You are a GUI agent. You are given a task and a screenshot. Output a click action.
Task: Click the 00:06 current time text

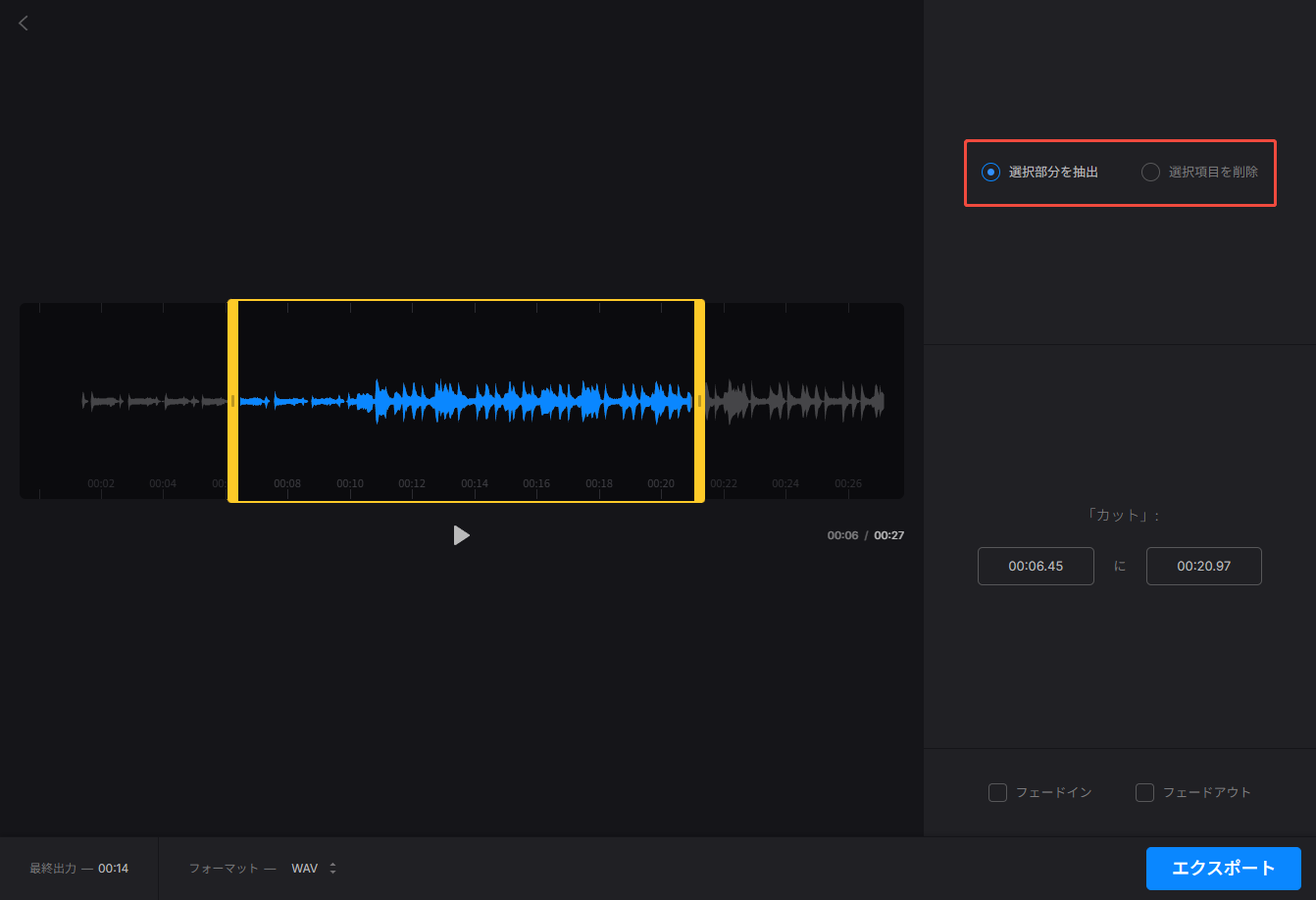click(842, 535)
